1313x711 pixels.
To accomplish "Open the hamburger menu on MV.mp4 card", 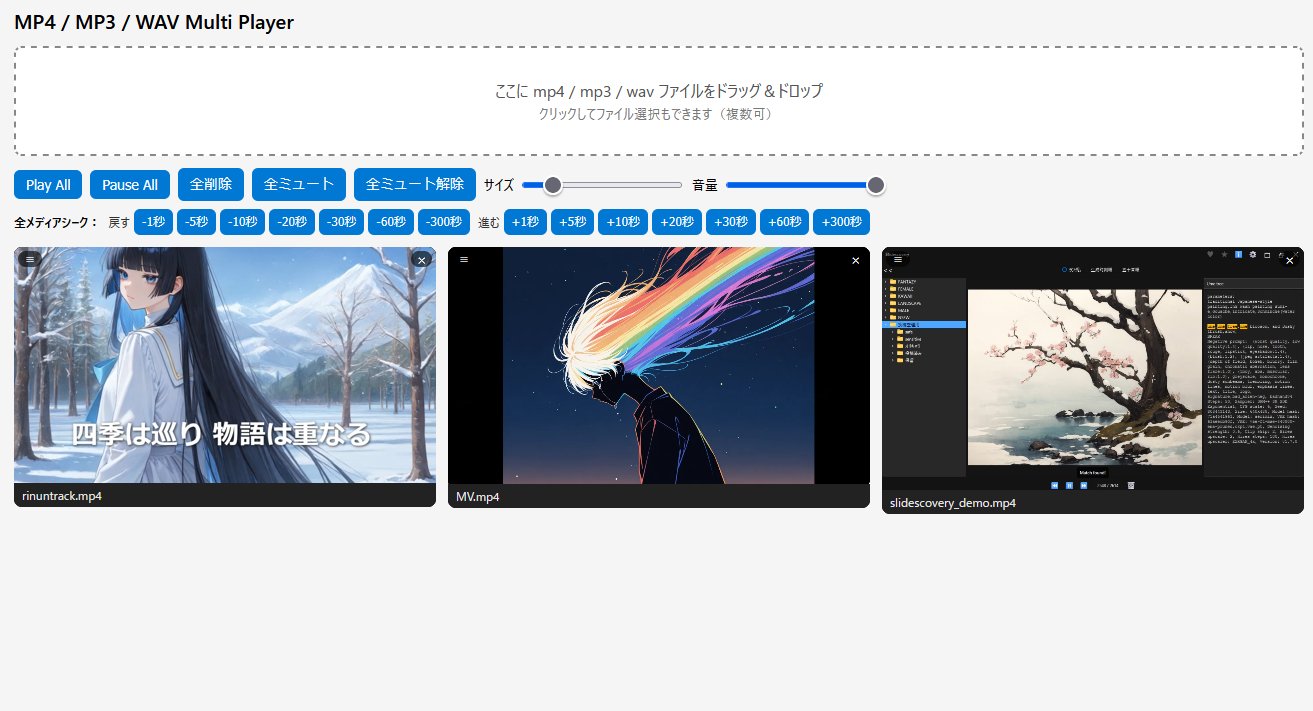I will click(x=463, y=258).
